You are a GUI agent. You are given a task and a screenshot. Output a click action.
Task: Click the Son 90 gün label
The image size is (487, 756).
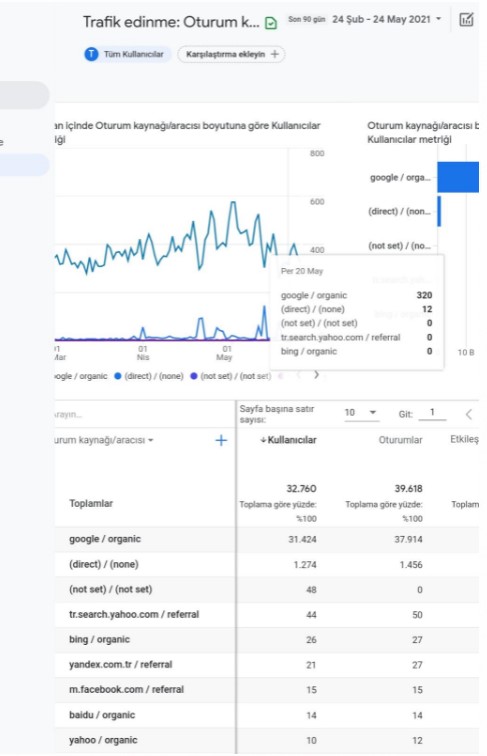tap(307, 19)
